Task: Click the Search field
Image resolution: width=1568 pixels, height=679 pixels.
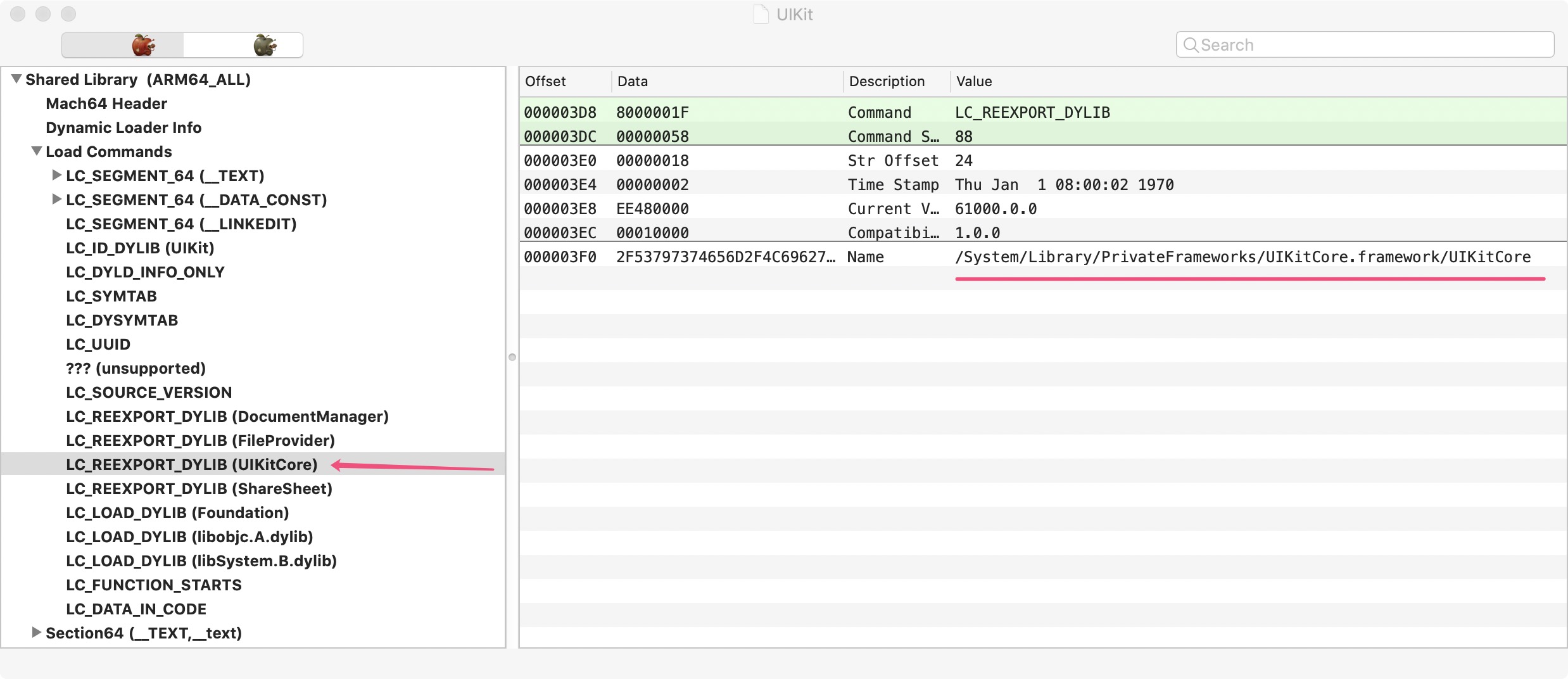Action: [1365, 45]
